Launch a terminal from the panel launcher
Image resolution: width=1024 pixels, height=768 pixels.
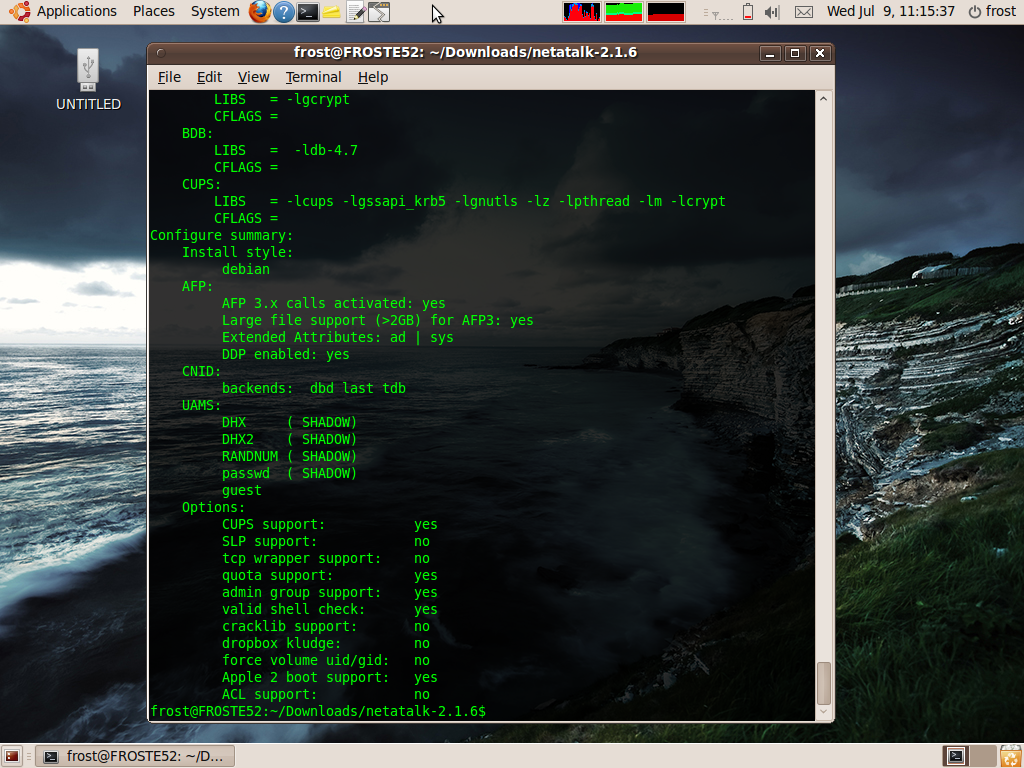point(308,12)
